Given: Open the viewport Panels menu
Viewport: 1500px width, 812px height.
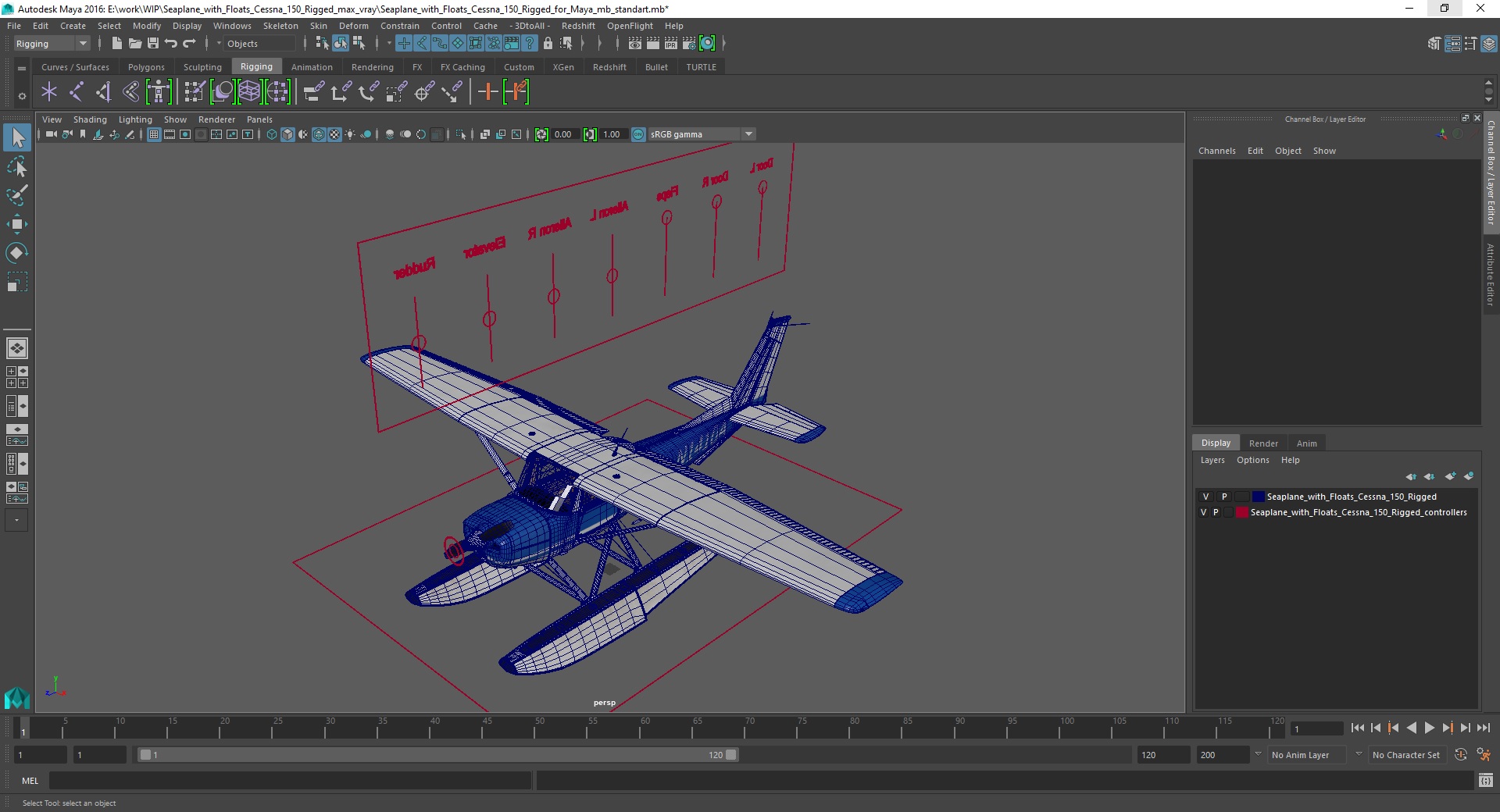Looking at the screenshot, I should pos(259,119).
